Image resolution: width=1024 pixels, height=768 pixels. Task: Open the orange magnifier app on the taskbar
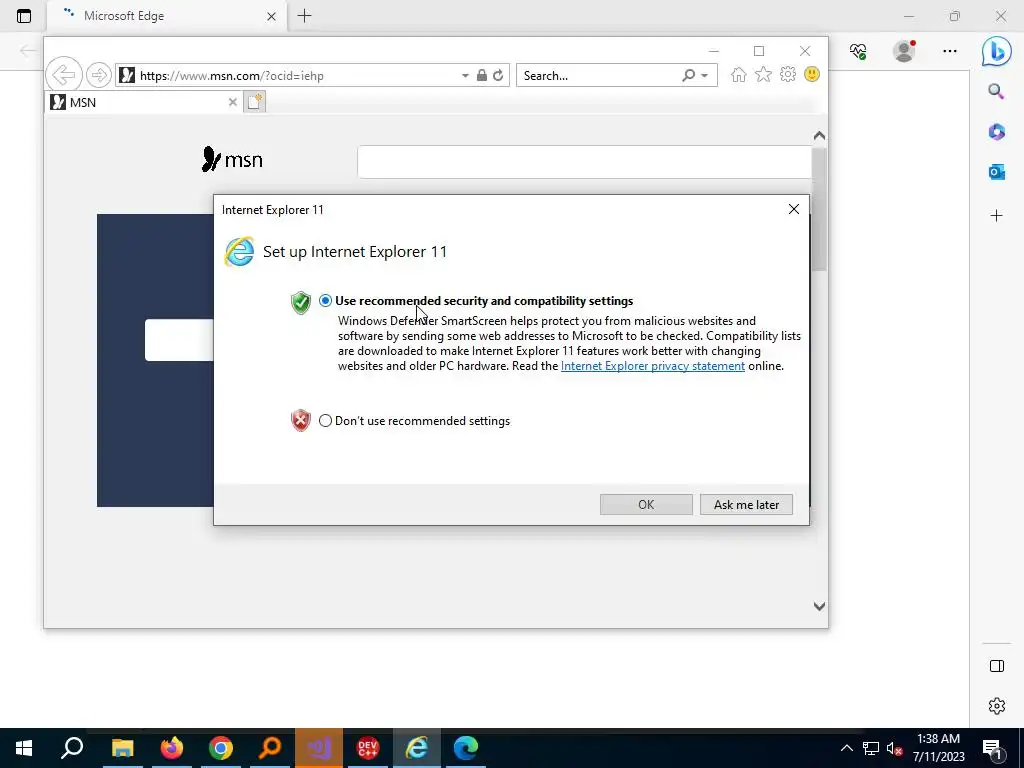(x=270, y=748)
